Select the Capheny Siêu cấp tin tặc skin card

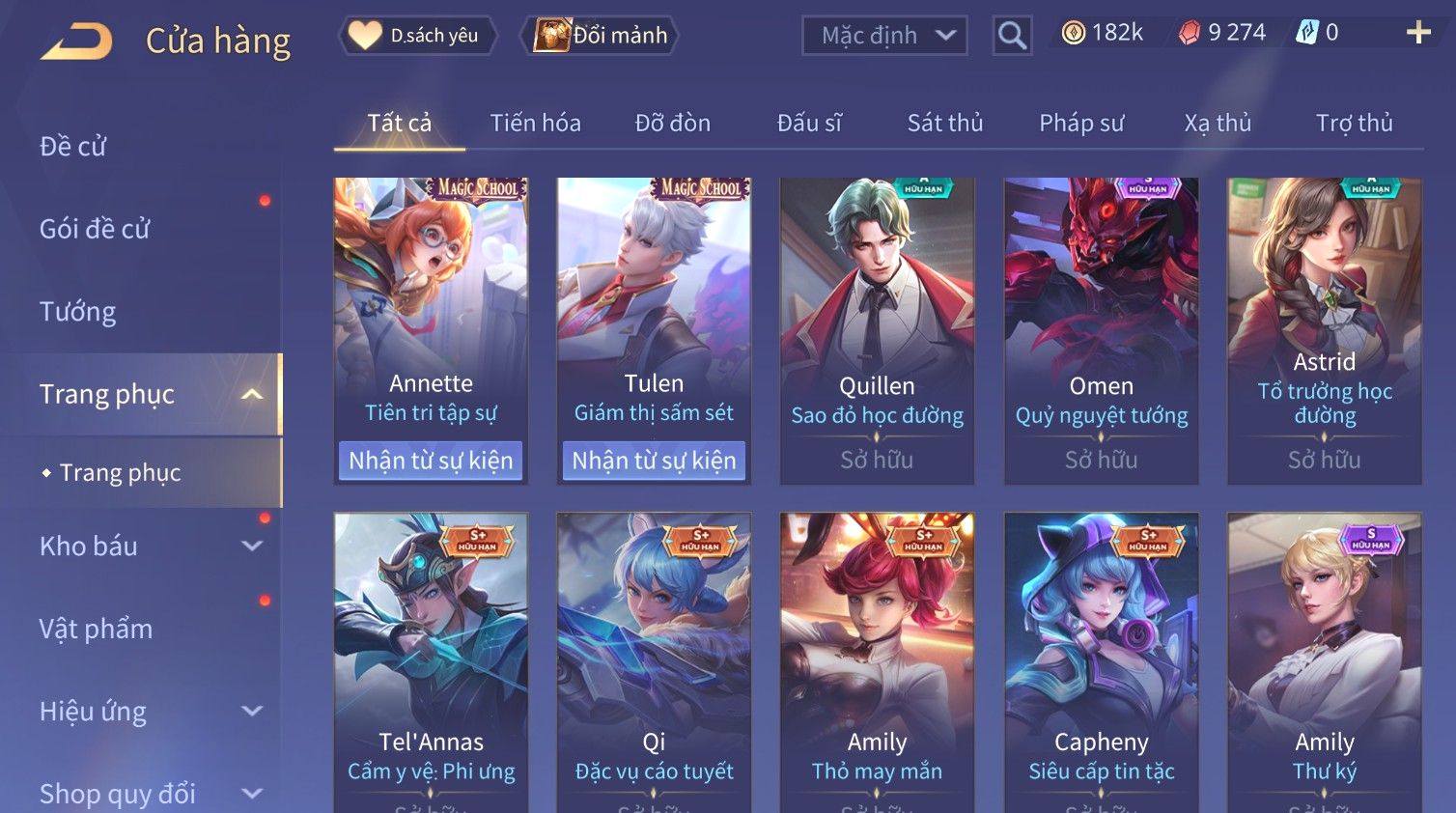(1102, 662)
